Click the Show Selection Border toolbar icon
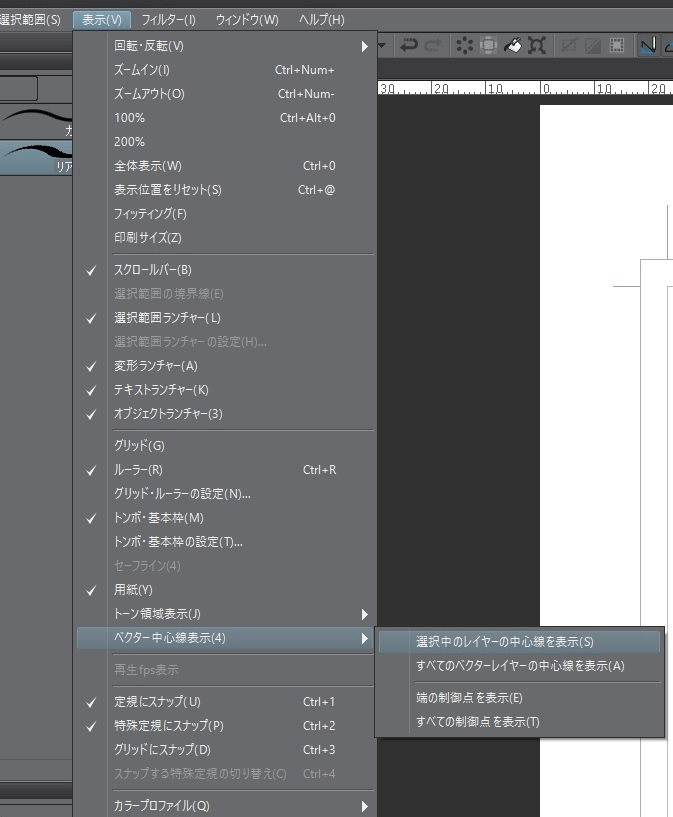 [x=617, y=45]
